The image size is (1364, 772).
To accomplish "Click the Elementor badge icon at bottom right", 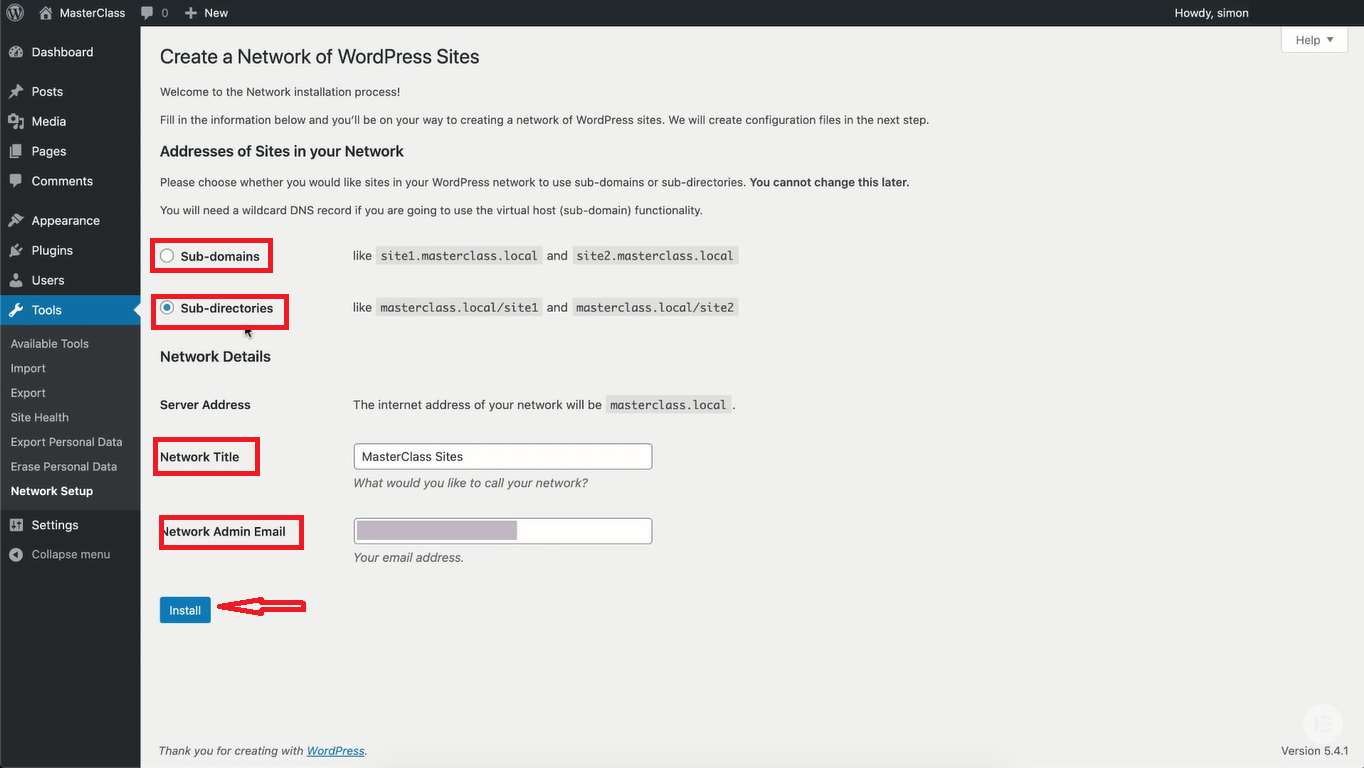I will [x=1323, y=723].
